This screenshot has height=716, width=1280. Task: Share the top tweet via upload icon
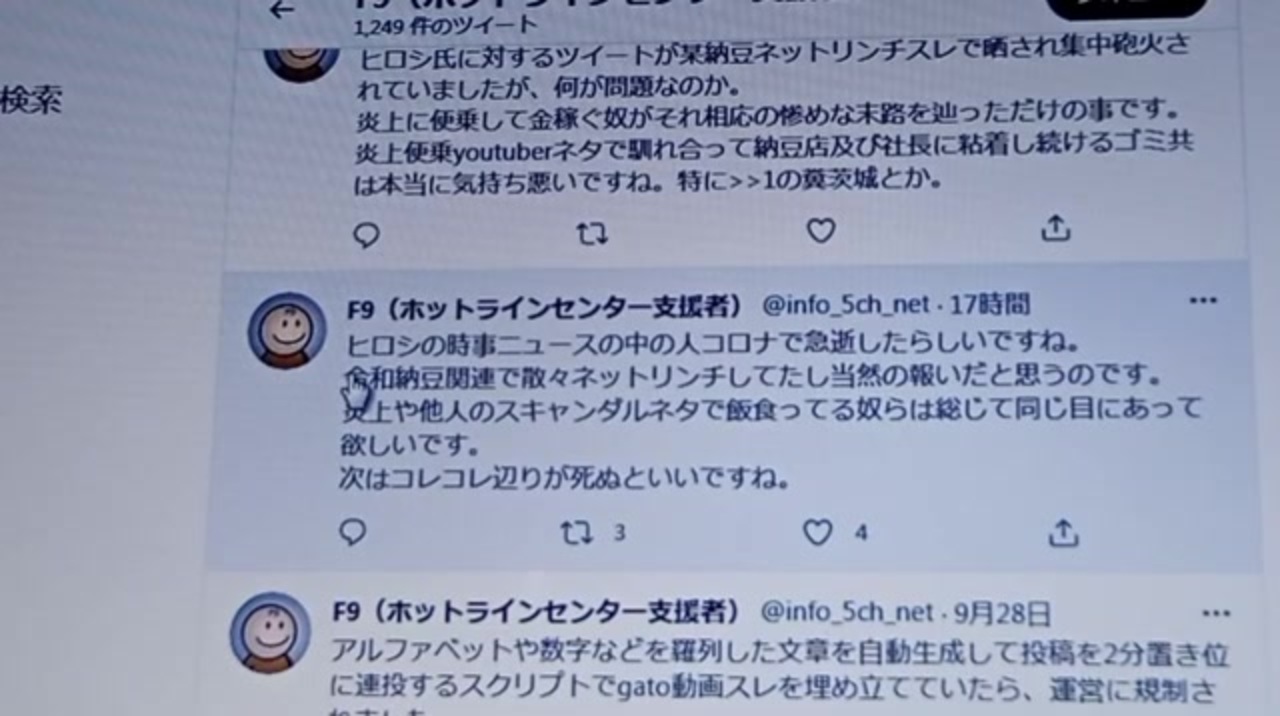[x=1056, y=229]
